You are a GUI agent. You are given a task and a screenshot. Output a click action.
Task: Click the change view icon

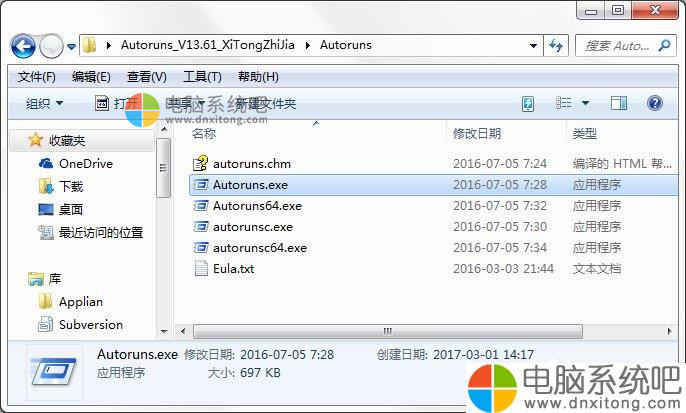[x=564, y=103]
